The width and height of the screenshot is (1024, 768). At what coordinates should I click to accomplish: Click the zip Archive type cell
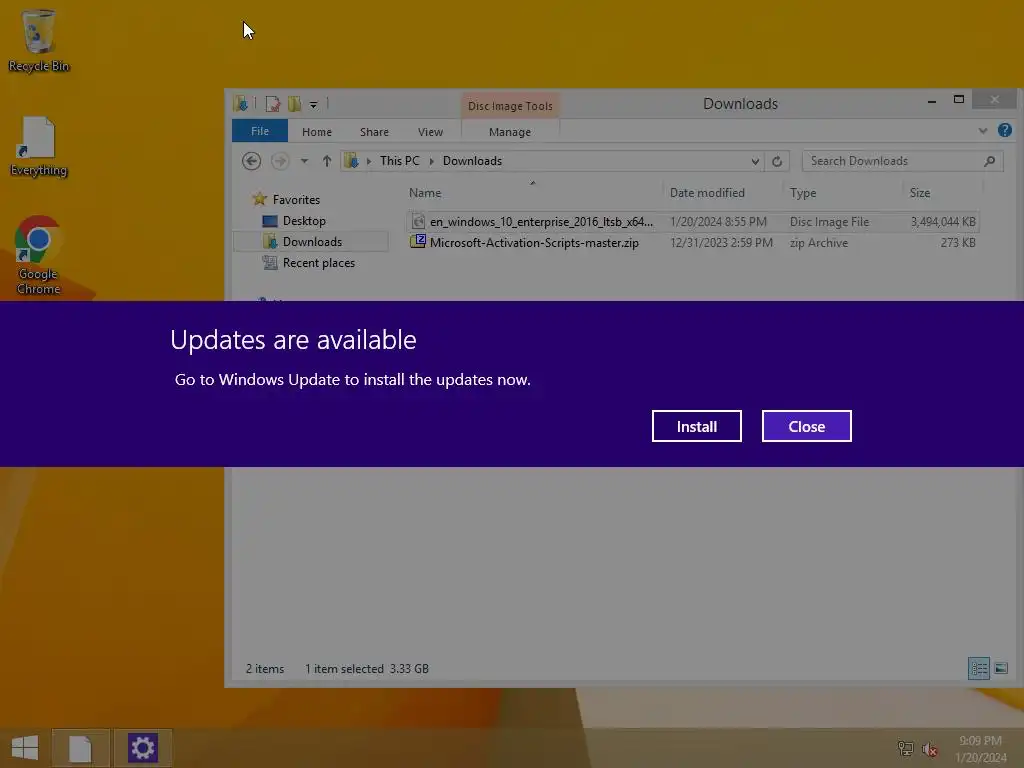tap(818, 243)
